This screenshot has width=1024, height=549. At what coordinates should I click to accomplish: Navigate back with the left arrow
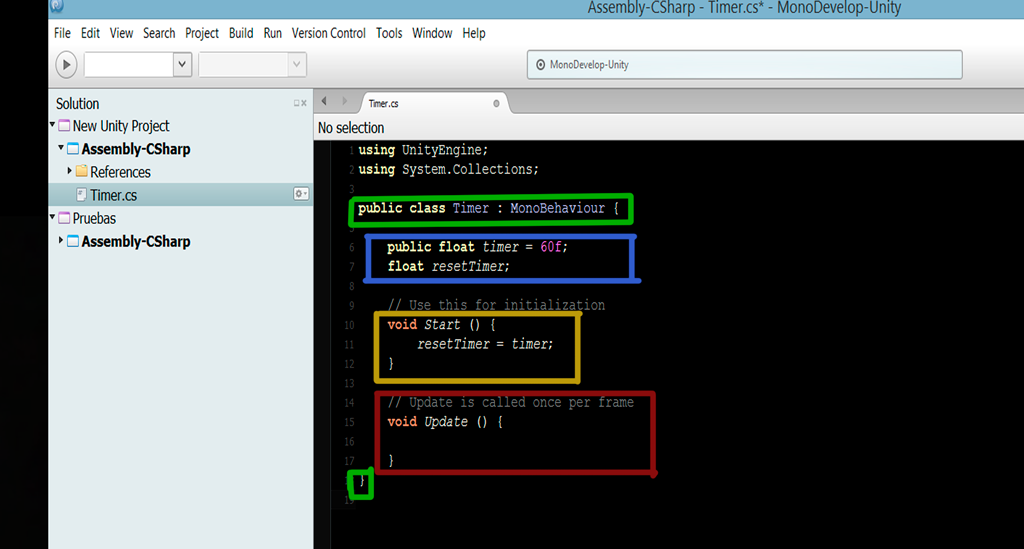pos(325,101)
